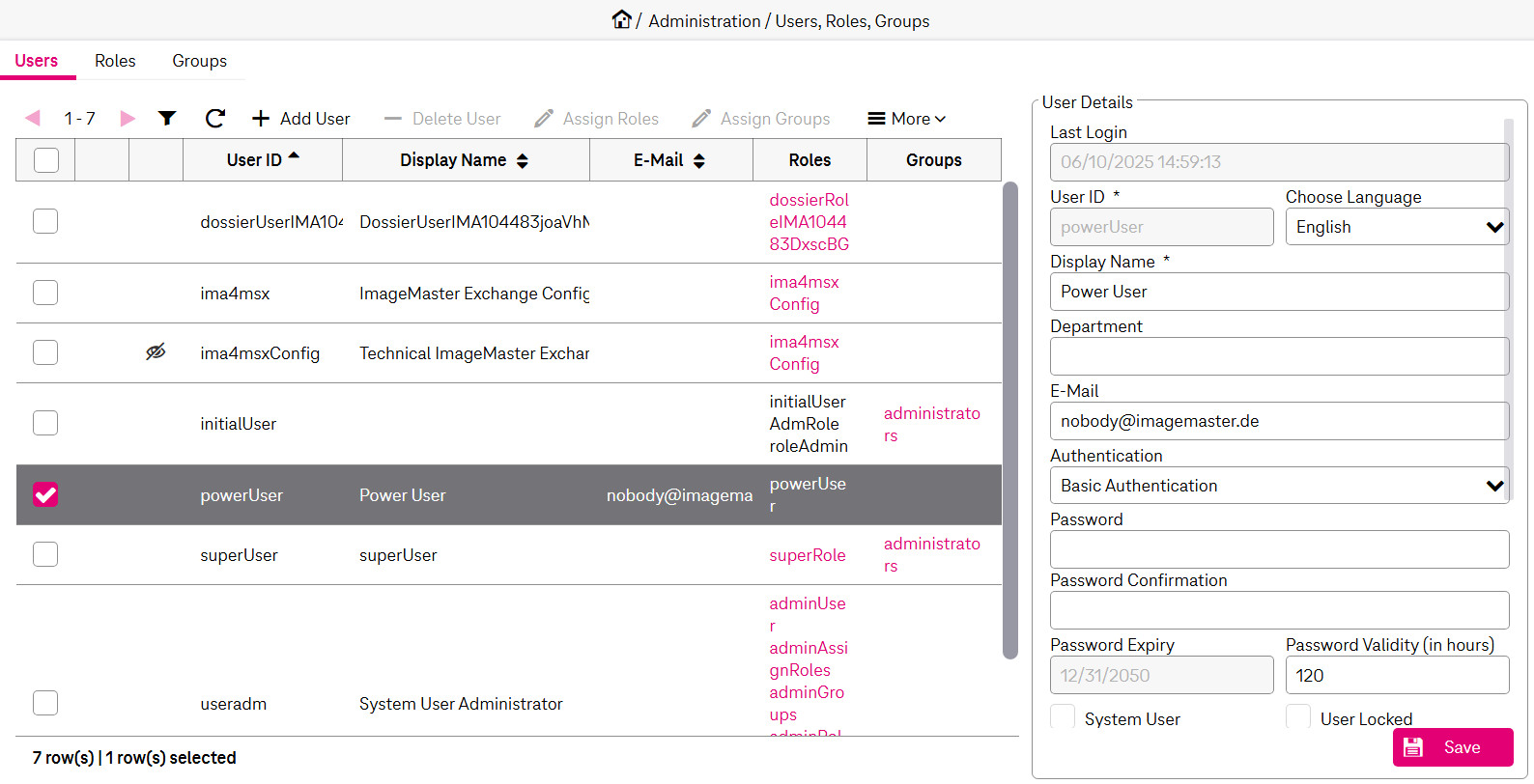Switch to the Roles tab
1534x784 pixels.
[x=115, y=61]
